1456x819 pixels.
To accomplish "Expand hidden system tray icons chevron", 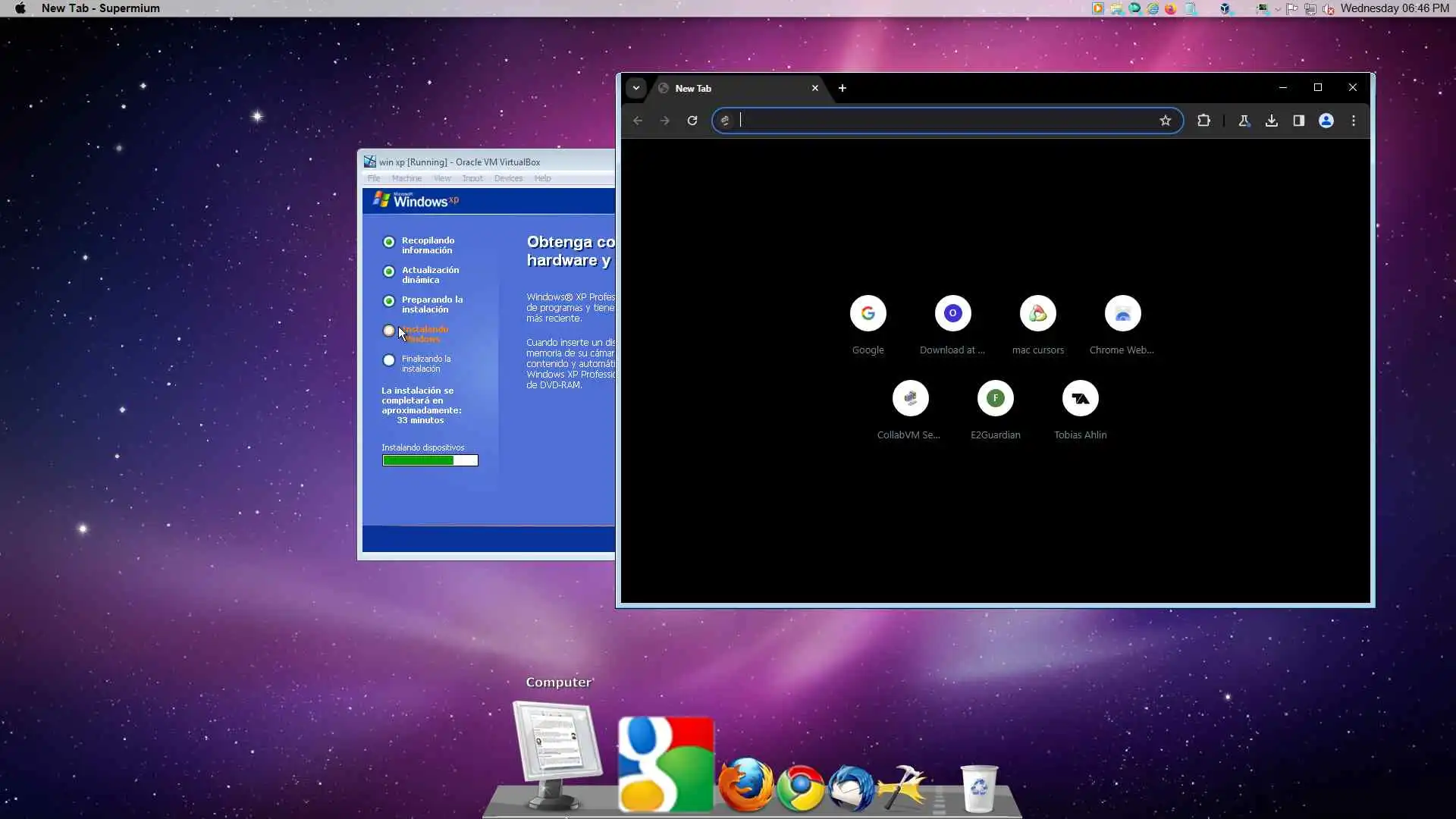I will coord(1278,9).
